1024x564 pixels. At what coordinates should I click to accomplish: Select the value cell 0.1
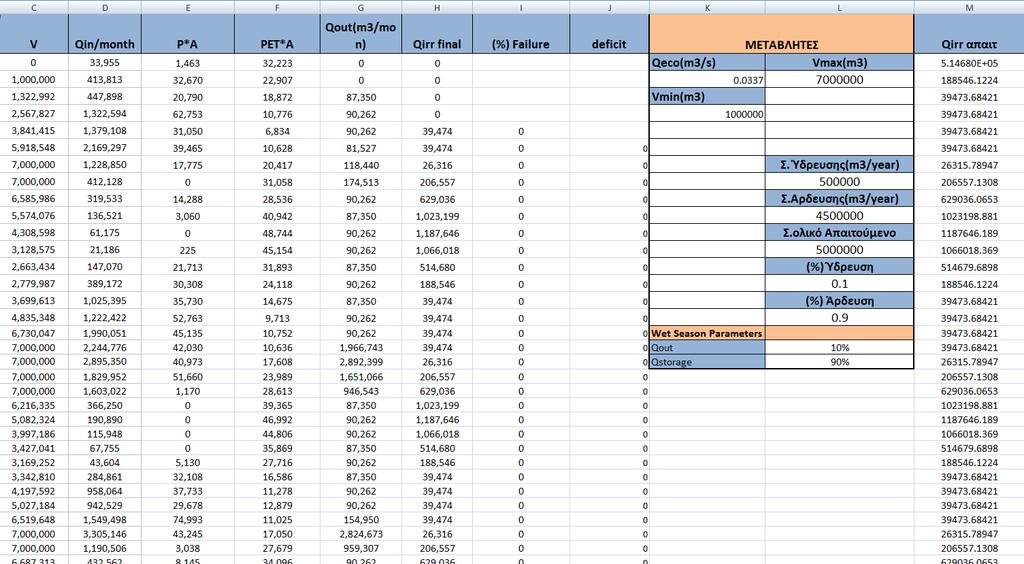pos(839,283)
